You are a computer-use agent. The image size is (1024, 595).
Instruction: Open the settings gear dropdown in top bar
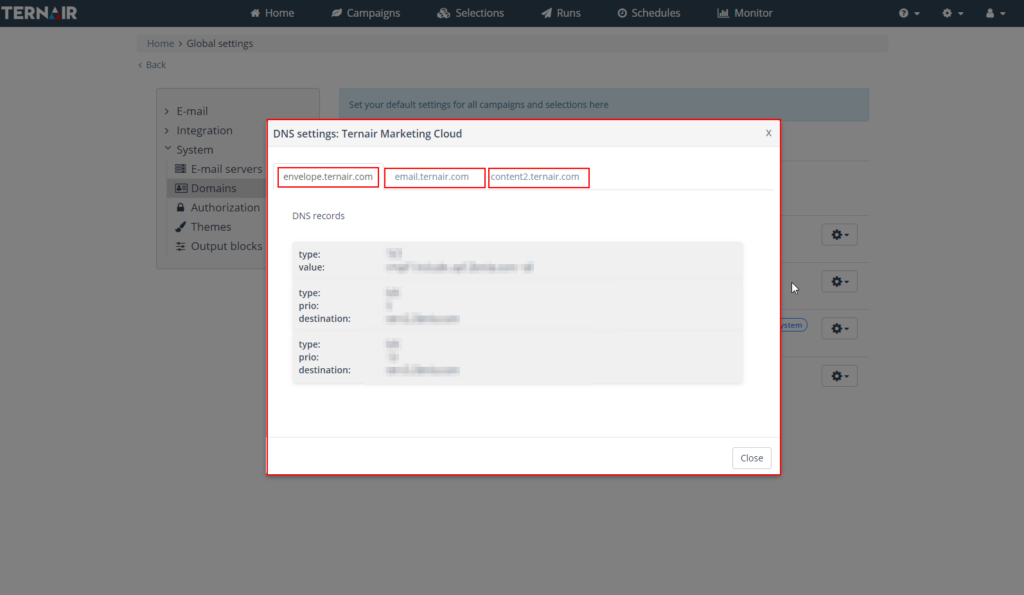(952, 13)
